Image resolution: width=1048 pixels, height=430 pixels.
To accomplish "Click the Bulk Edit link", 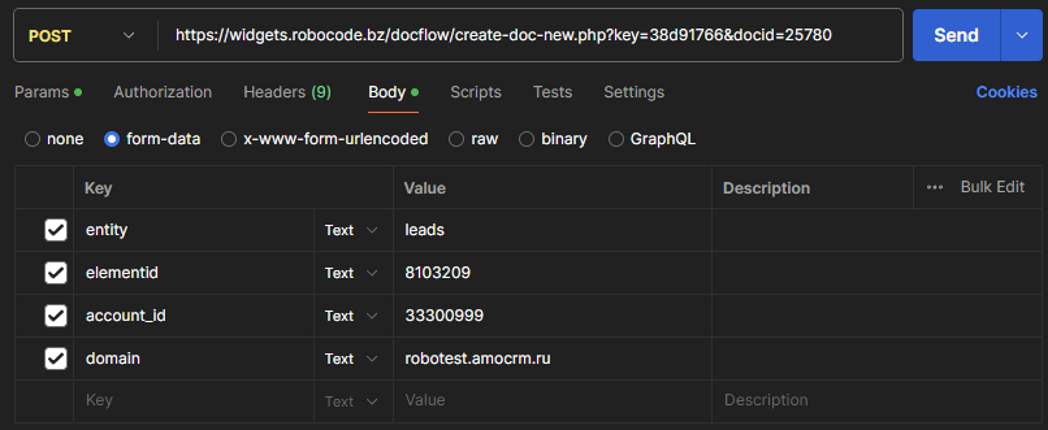I will point(993,187).
